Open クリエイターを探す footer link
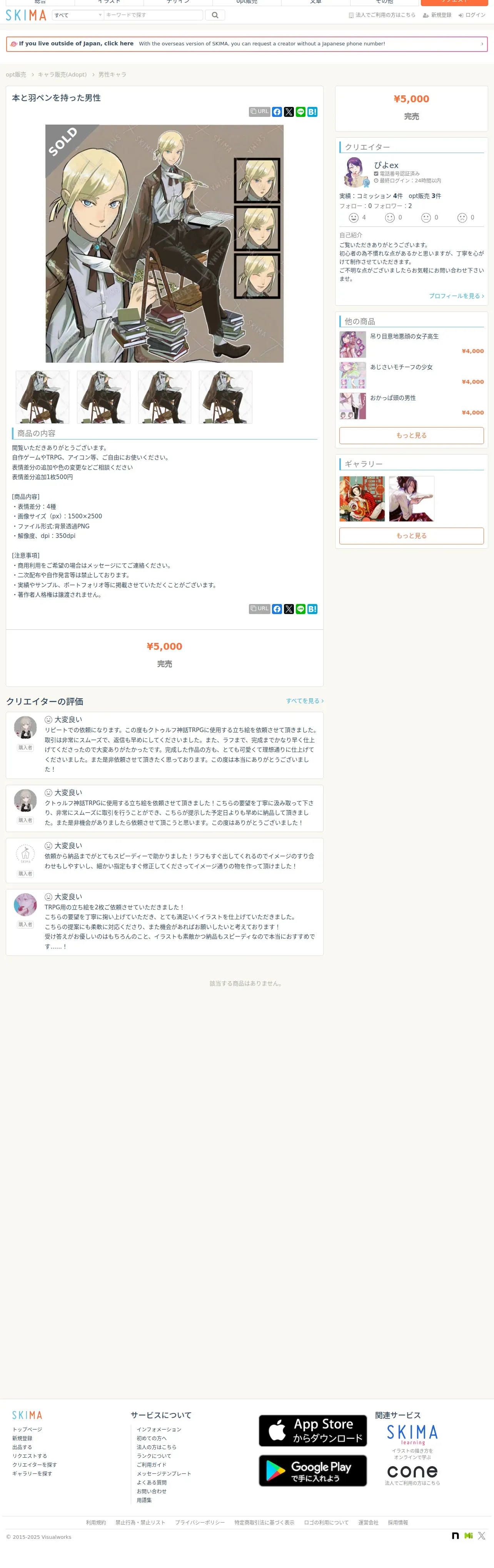 35,1465
